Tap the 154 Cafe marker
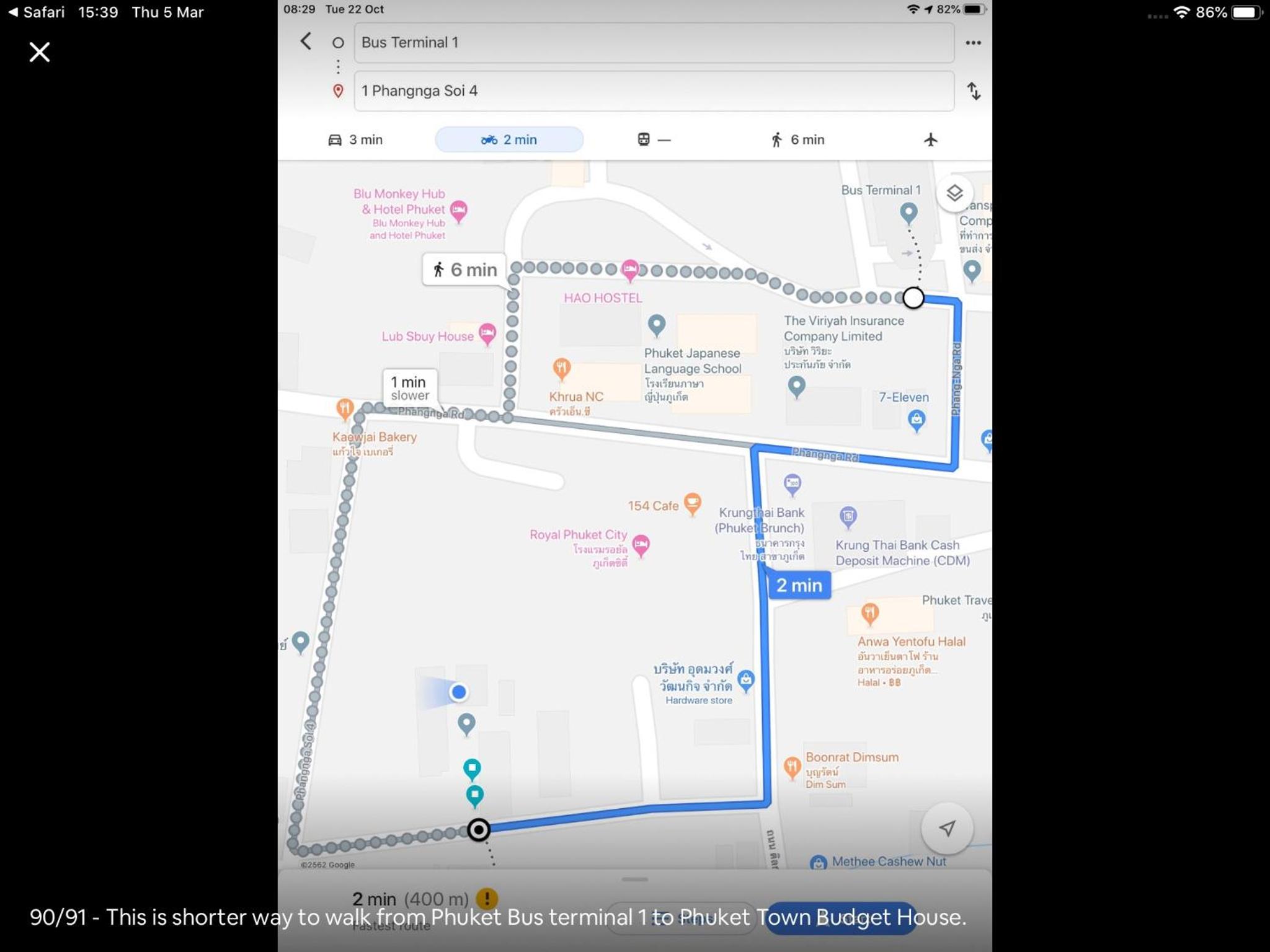1270x952 pixels. pyautogui.click(x=692, y=503)
